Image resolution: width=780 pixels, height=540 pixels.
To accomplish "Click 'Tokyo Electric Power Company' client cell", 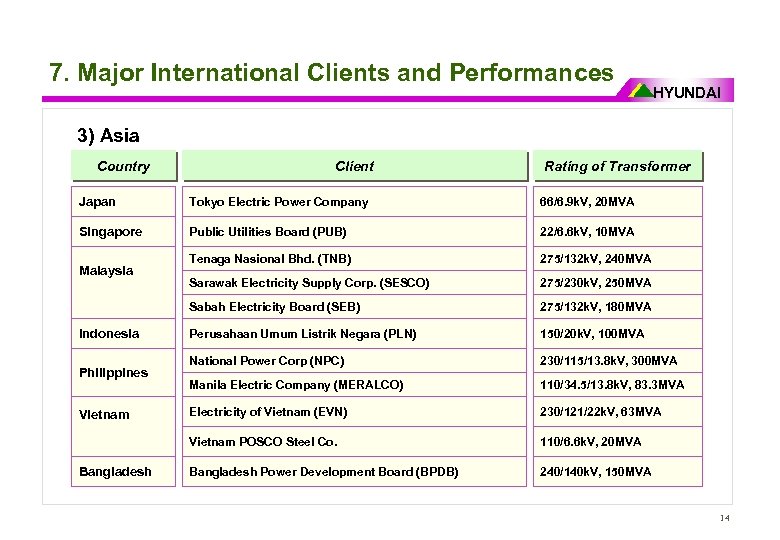I will coord(354,201).
